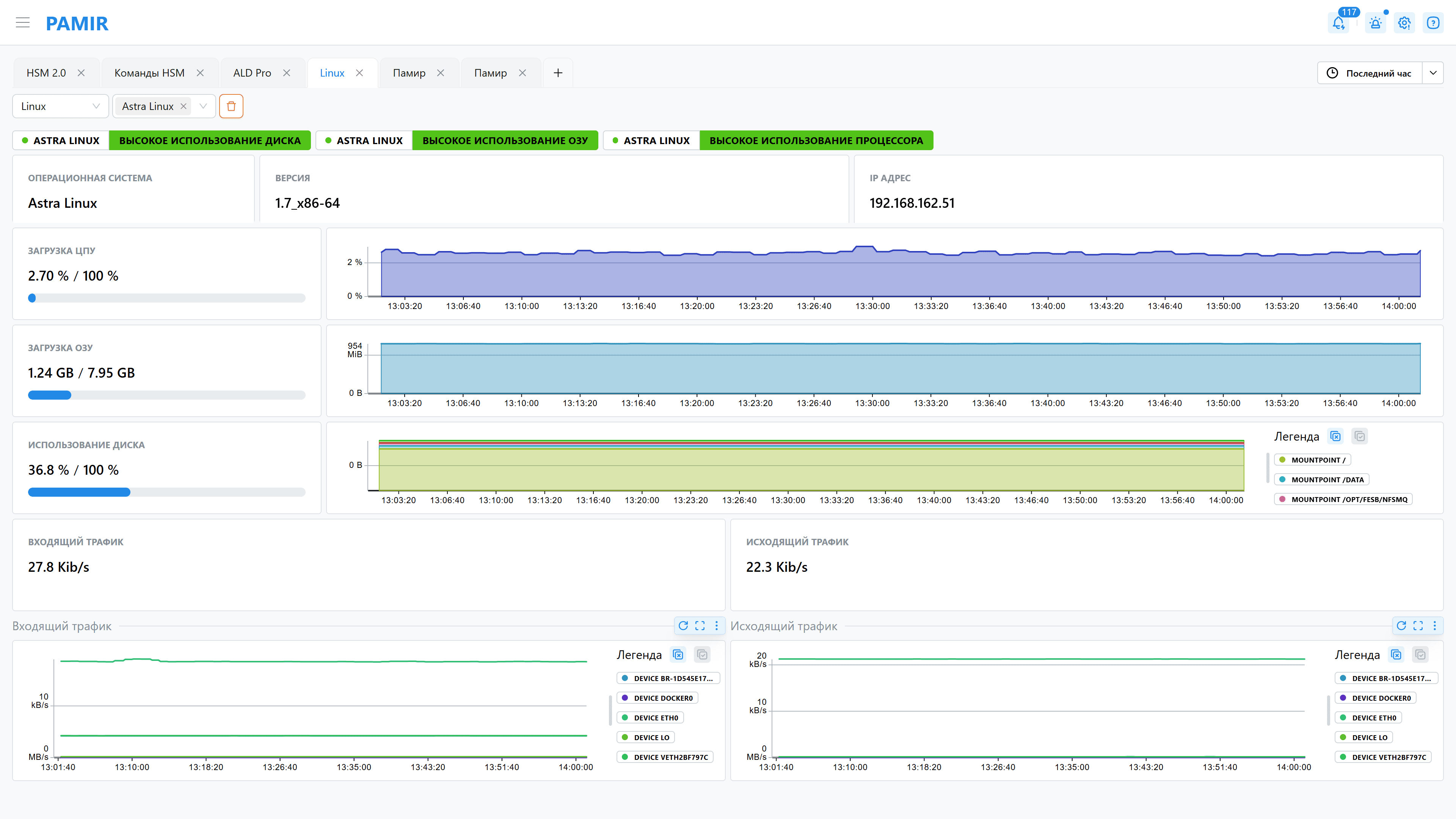Click the outgoing traffic legend scrollbar
Image resolution: width=1456 pixels, height=819 pixels.
tap(1328, 710)
